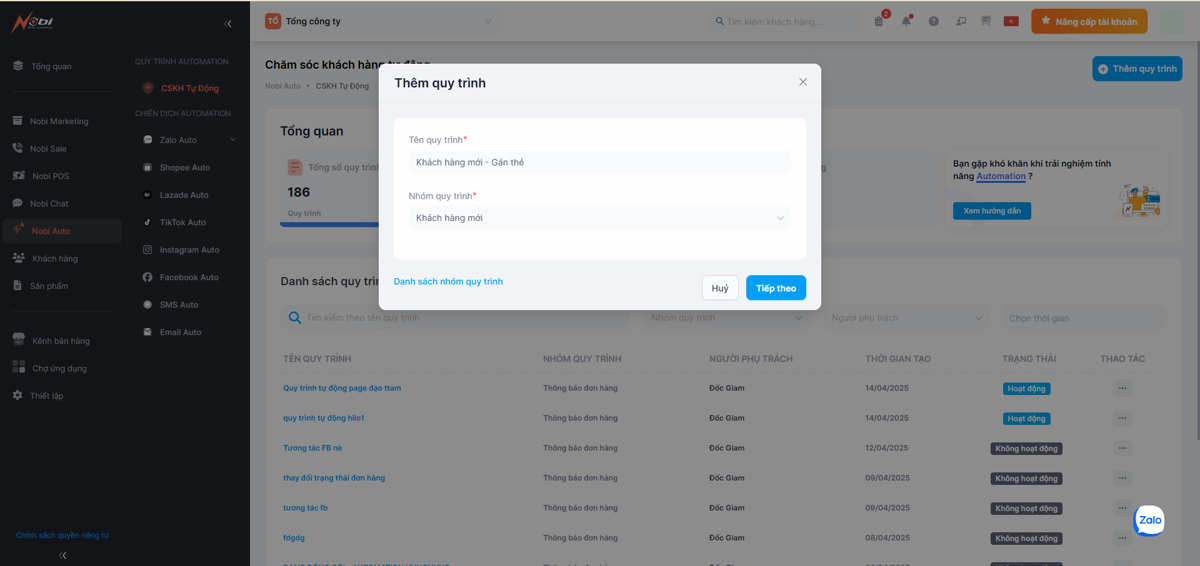The height and width of the screenshot is (566, 1200).
Task: Collapse the automation sidebar panel
Action: point(228,23)
